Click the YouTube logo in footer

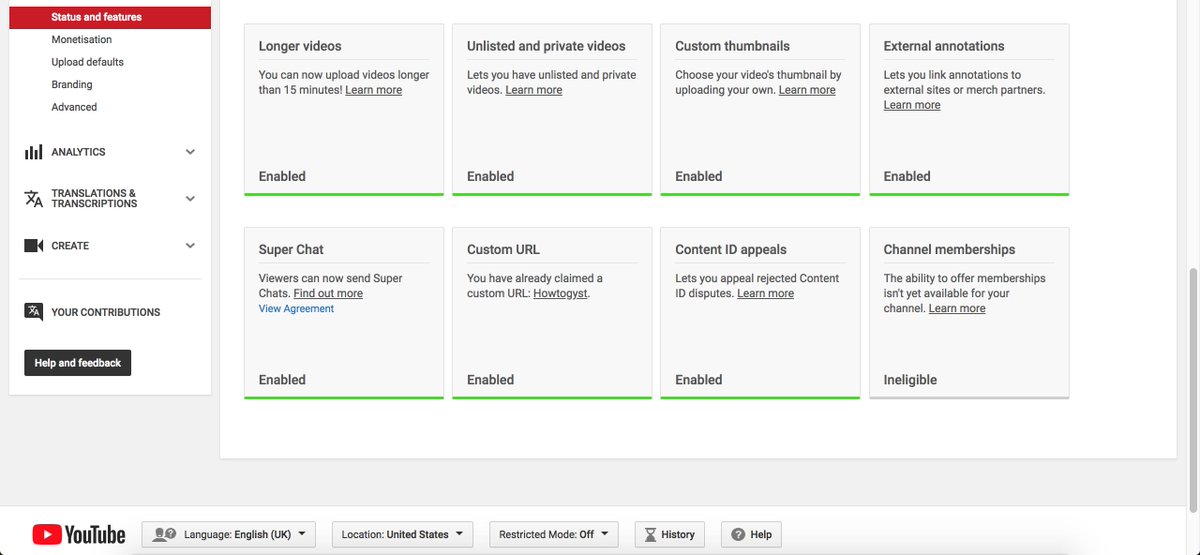coord(79,535)
